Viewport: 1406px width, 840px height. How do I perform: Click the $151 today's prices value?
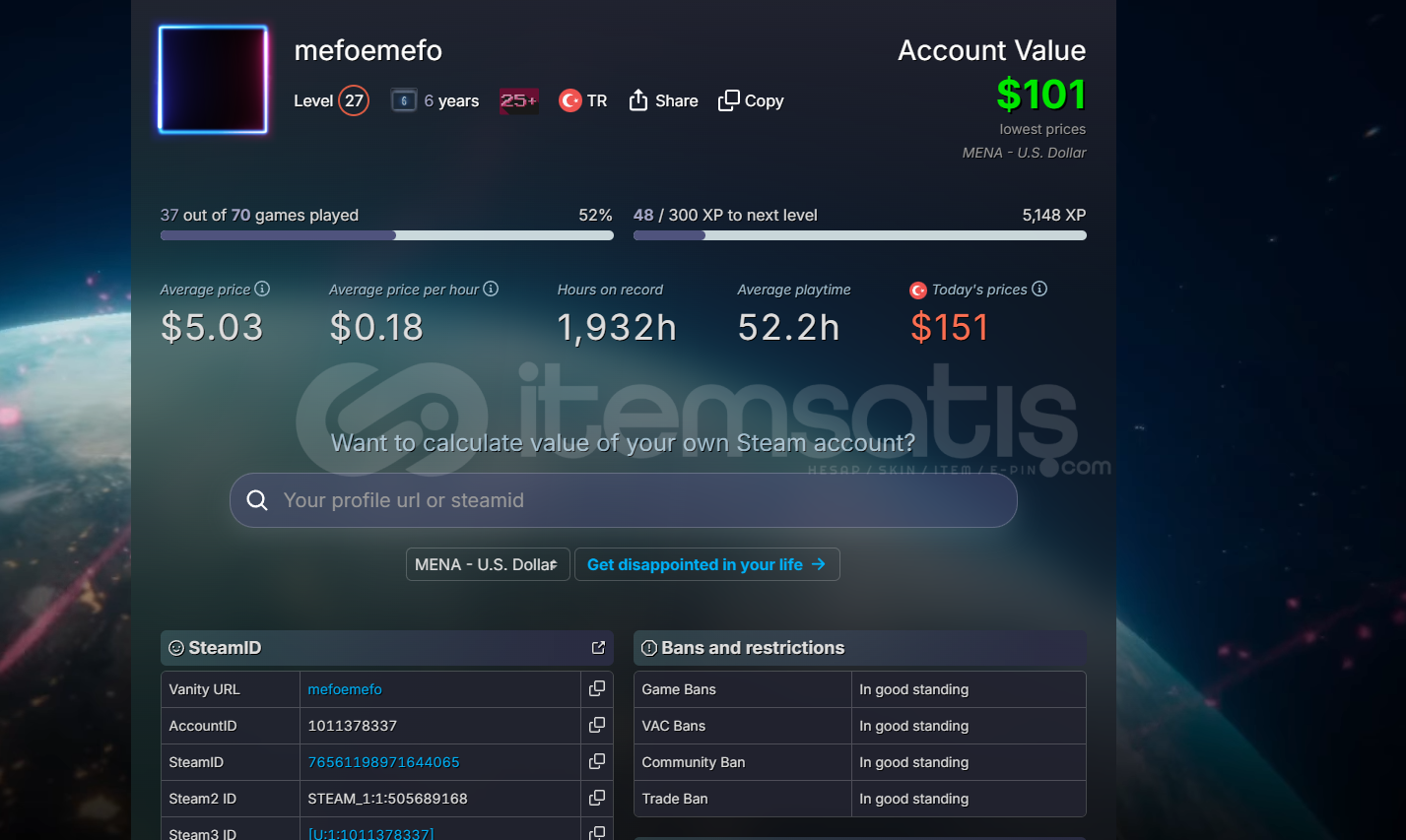(x=950, y=327)
